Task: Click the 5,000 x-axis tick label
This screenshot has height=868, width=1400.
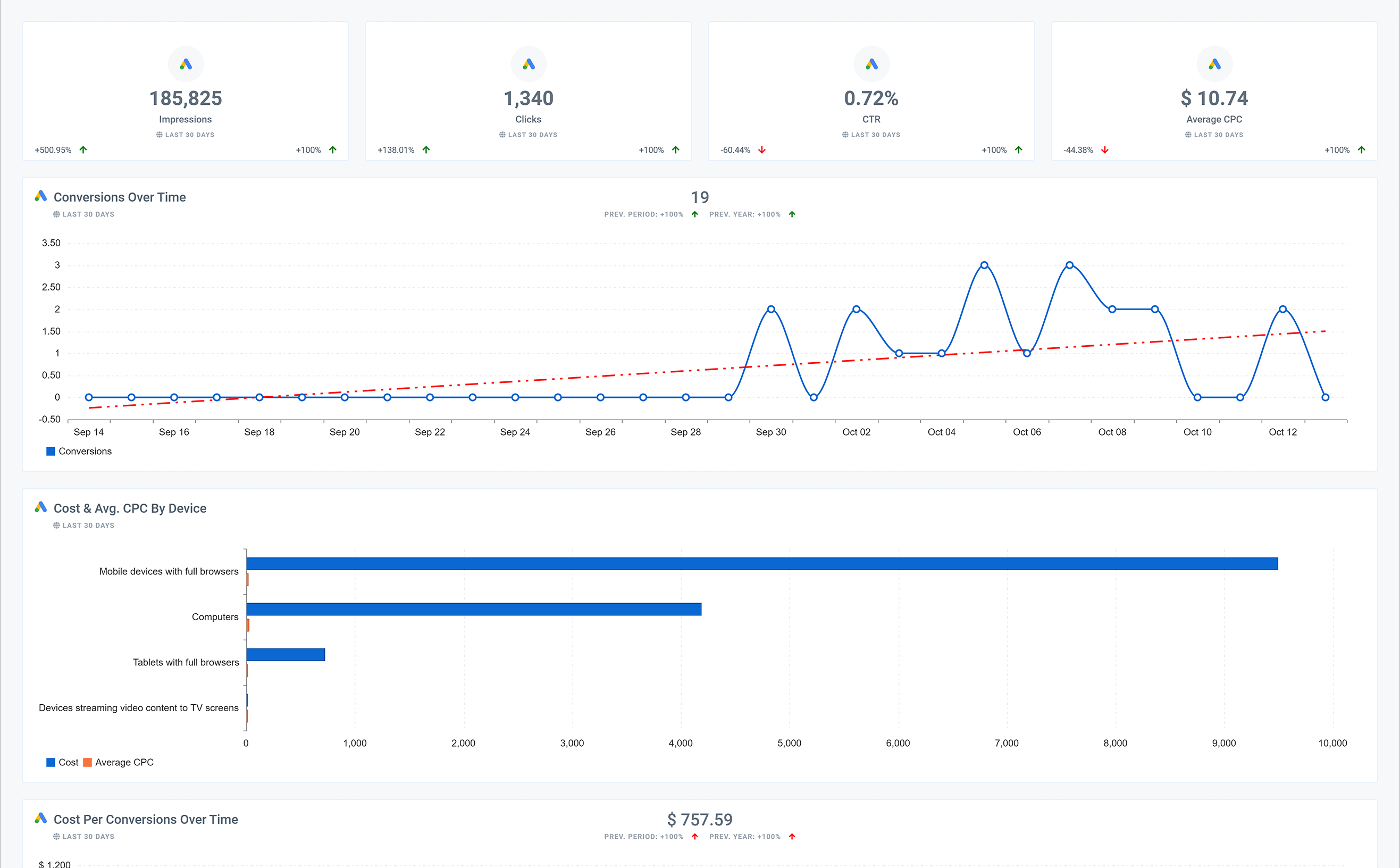Action: click(789, 743)
